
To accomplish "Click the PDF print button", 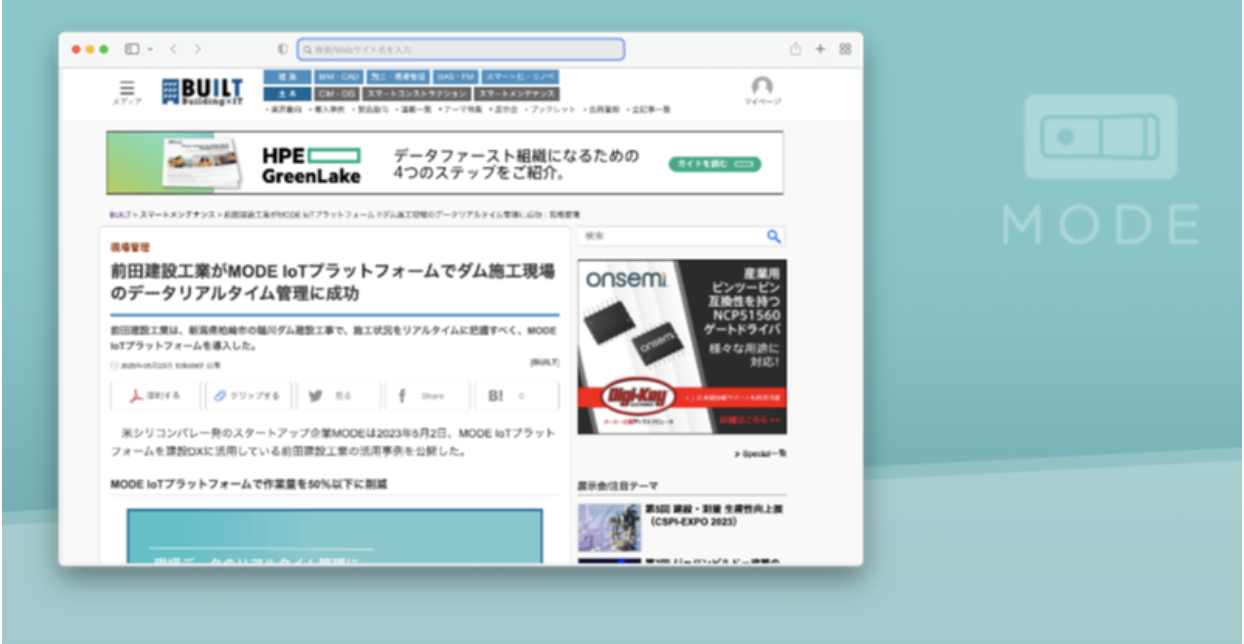I will (154, 396).
